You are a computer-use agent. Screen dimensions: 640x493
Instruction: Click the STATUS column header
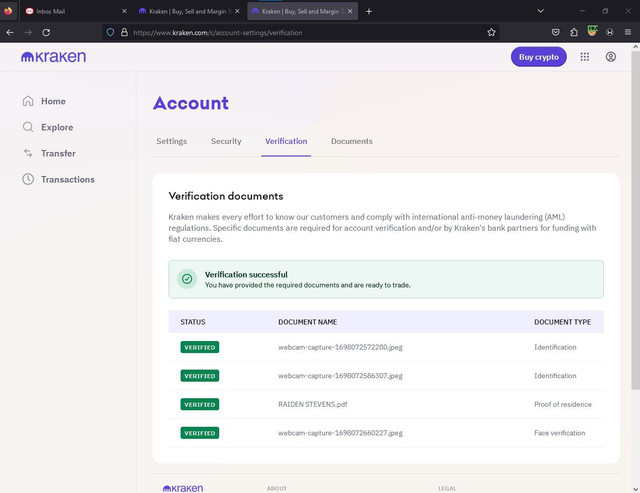click(x=193, y=322)
